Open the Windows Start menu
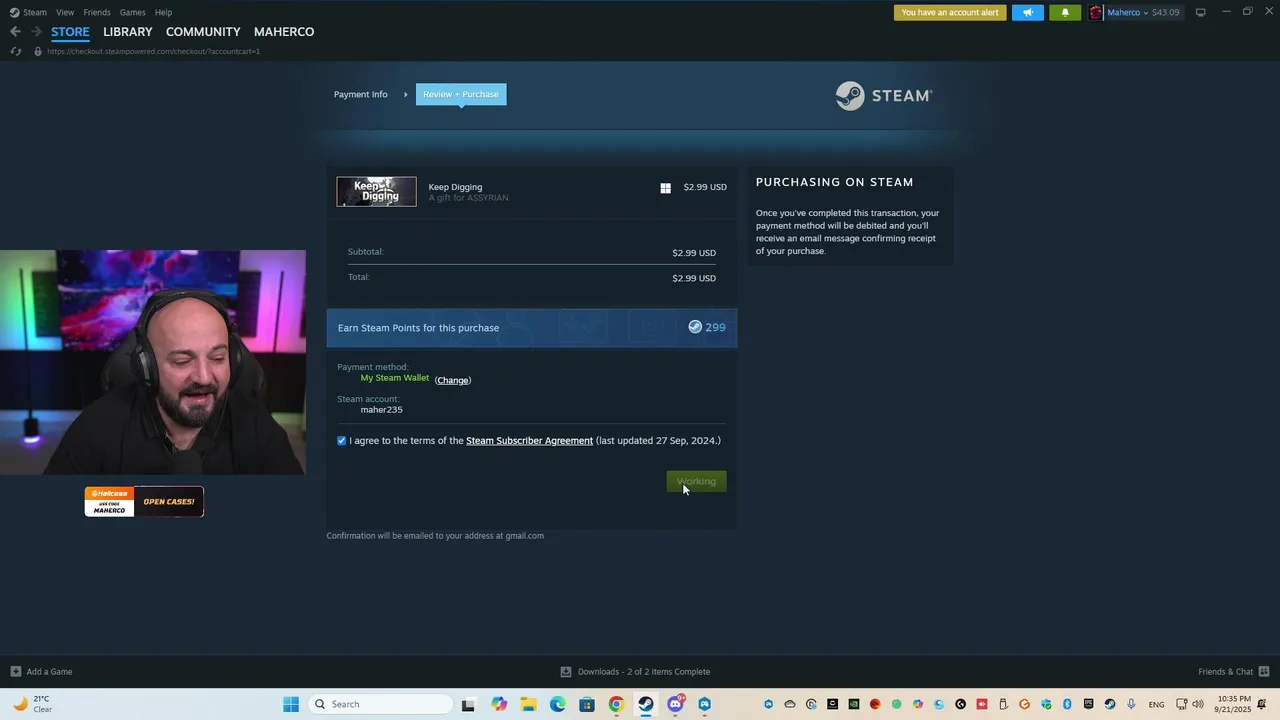This screenshot has height=720, width=1280. pyautogui.click(x=291, y=704)
